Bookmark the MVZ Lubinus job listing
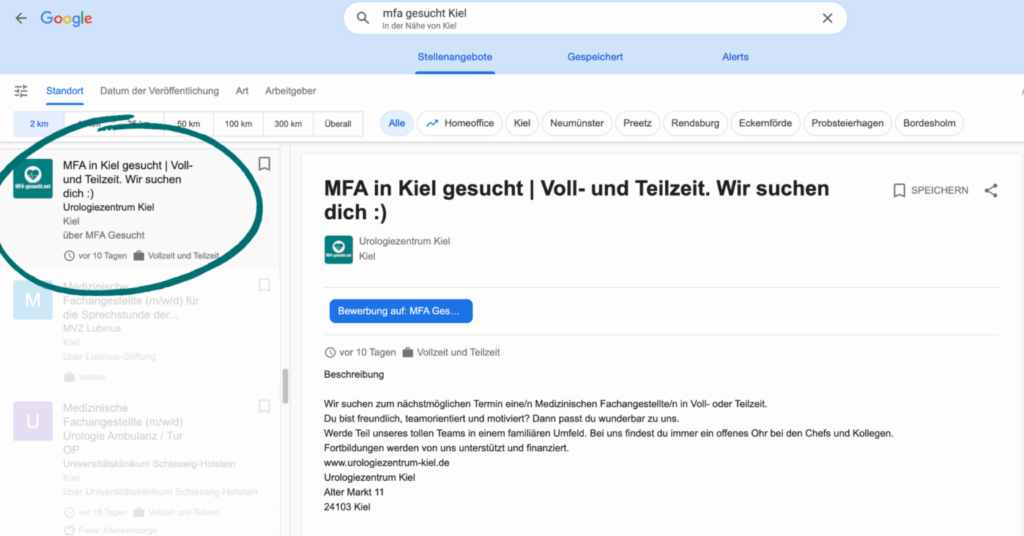 click(264, 286)
